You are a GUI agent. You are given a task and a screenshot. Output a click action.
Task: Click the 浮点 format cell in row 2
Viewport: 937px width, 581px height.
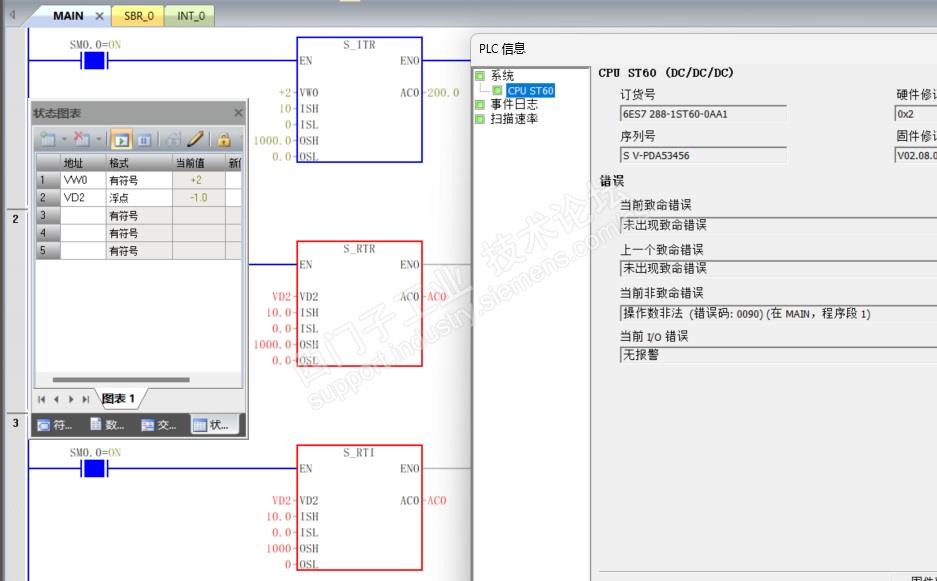139,197
